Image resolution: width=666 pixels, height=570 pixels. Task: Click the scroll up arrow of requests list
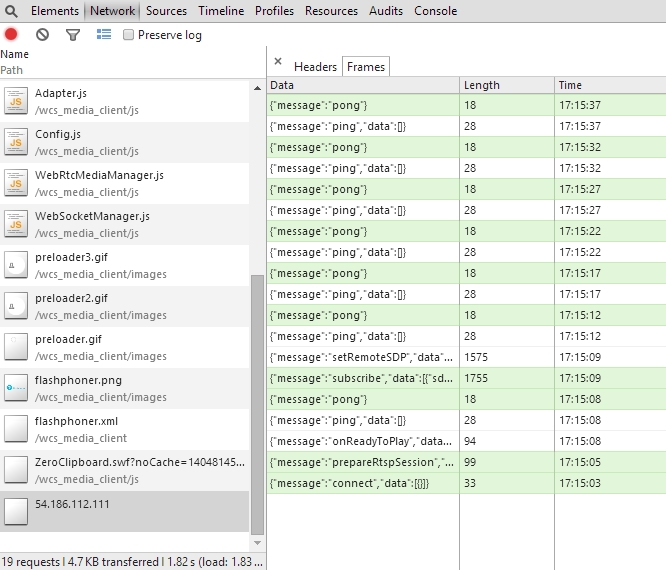[x=257, y=88]
